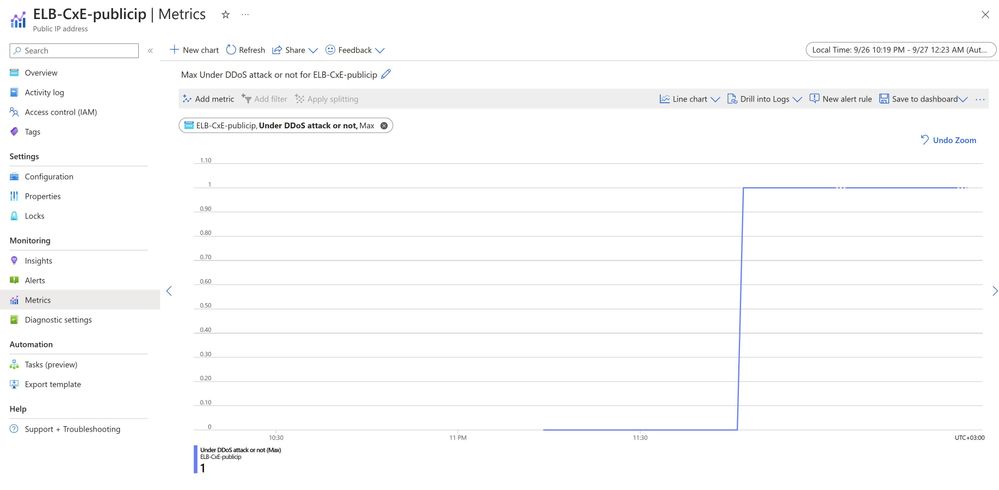Click the Tasks (preview) workflow icon

pyautogui.click(x=14, y=364)
